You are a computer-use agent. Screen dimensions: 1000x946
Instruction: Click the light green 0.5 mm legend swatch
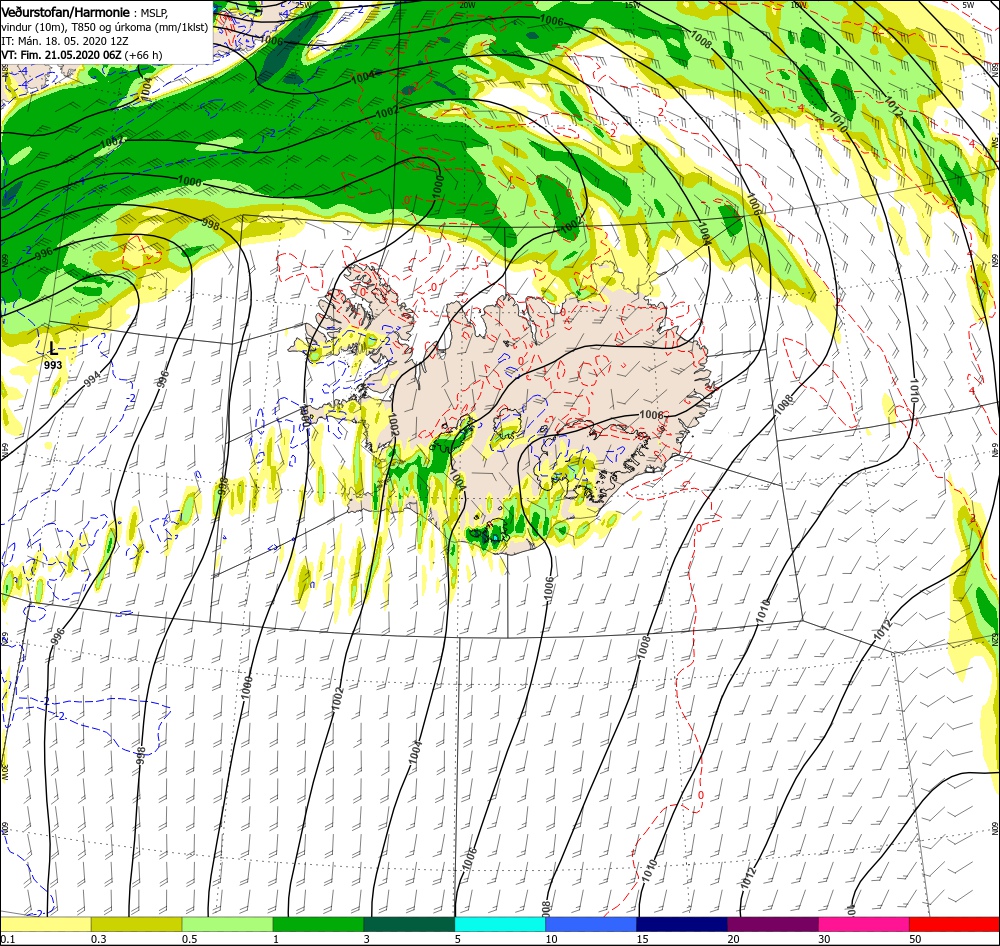(x=227, y=924)
